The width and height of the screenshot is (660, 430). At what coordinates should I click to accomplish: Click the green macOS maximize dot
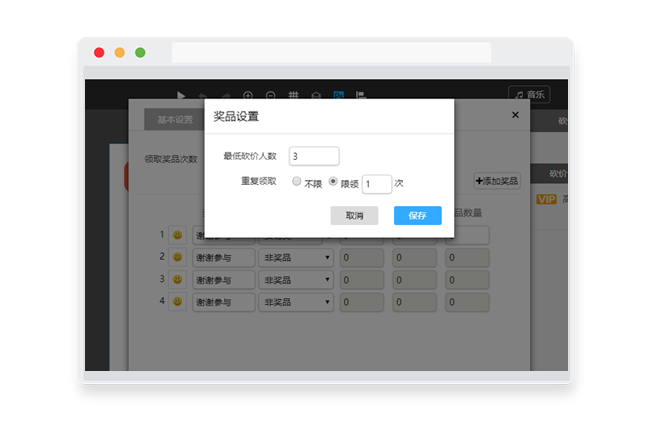(x=140, y=53)
